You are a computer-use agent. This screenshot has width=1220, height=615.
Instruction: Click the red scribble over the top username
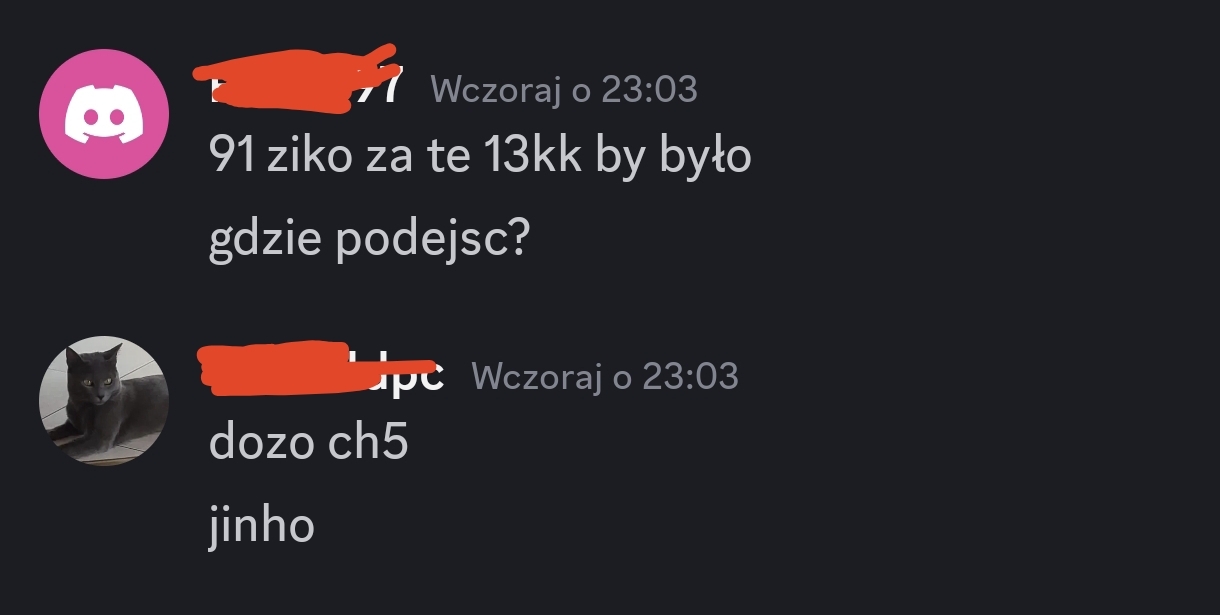pyautogui.click(x=294, y=79)
